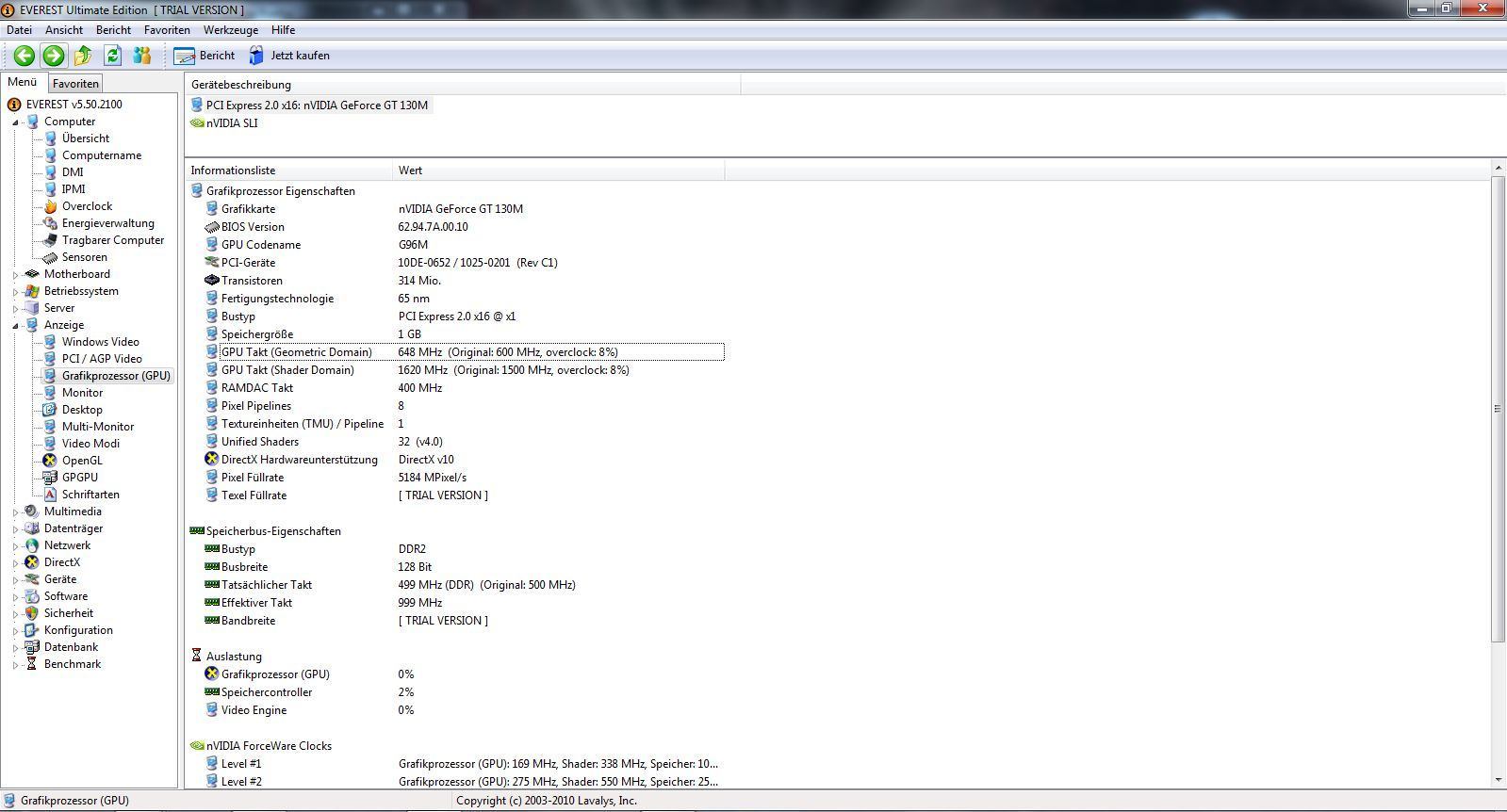Open the Bericht report toolbar button
Screen dimensions: 1507x812
pyautogui.click(x=205, y=56)
